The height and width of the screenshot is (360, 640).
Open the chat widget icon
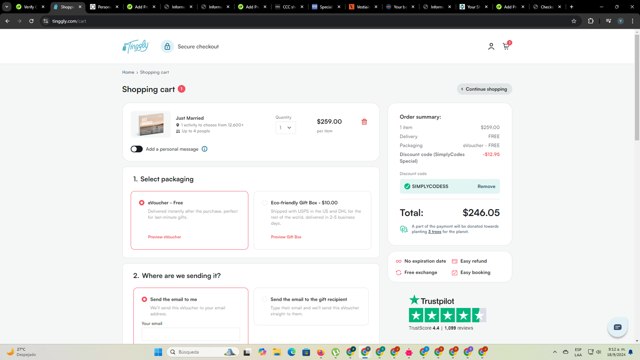tap(617, 327)
